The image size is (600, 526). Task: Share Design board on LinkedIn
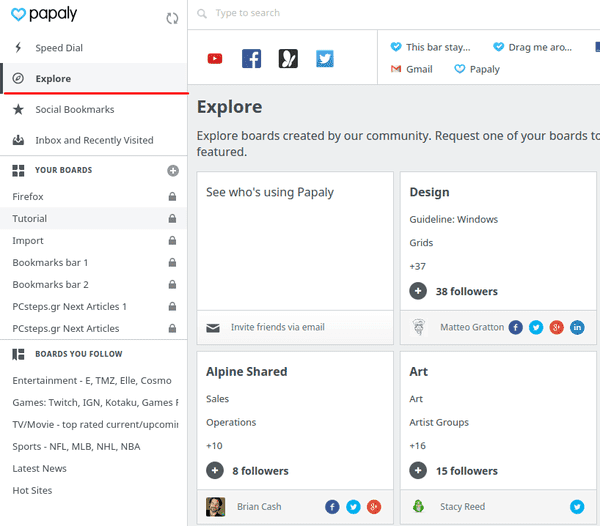pyautogui.click(x=577, y=327)
